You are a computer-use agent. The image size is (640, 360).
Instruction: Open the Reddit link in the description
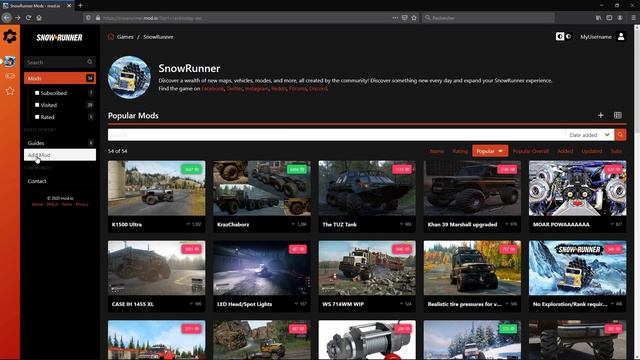click(x=279, y=89)
